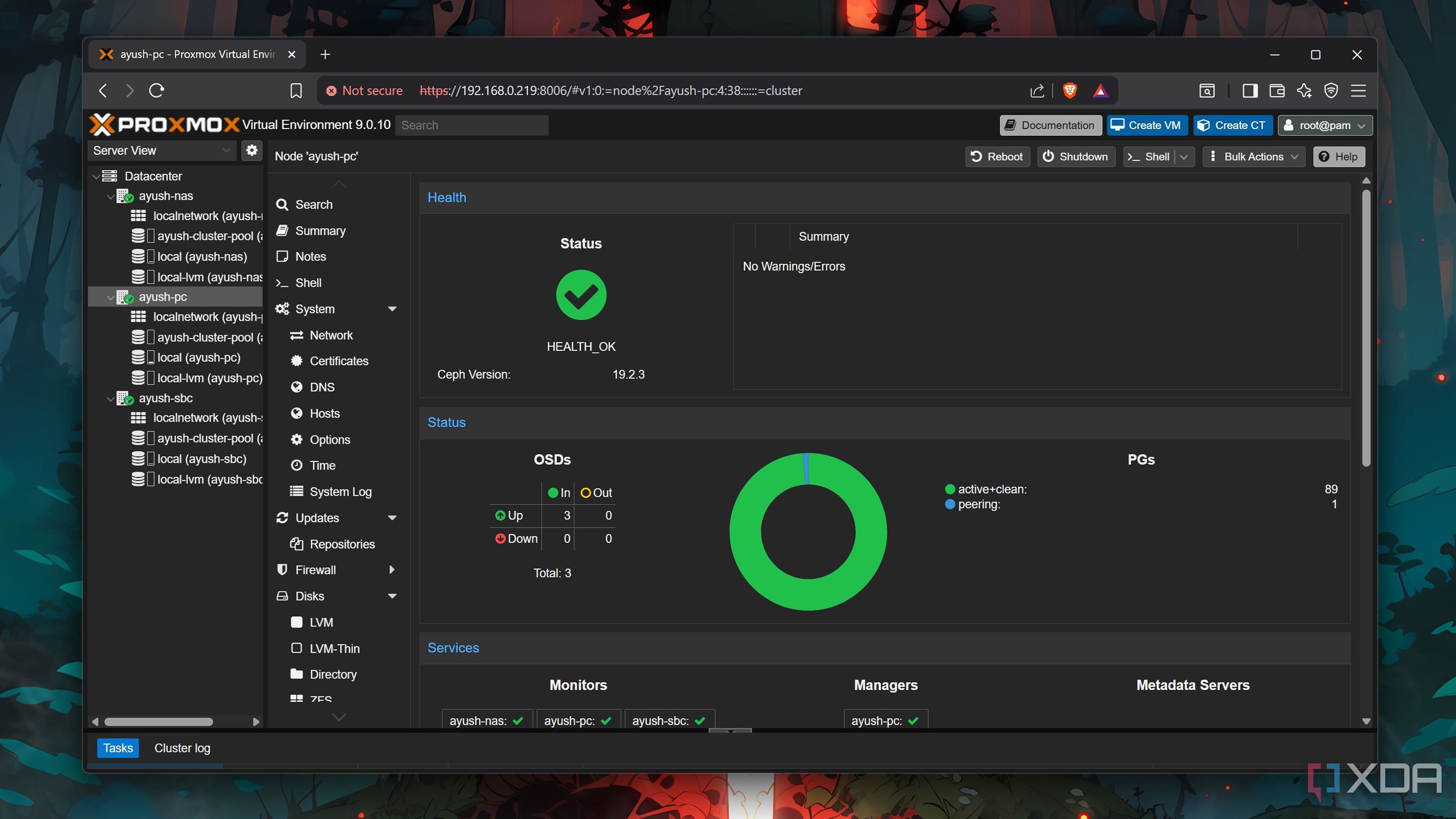Open Brave VPN shield icon
The image size is (1456, 819).
(x=1331, y=91)
